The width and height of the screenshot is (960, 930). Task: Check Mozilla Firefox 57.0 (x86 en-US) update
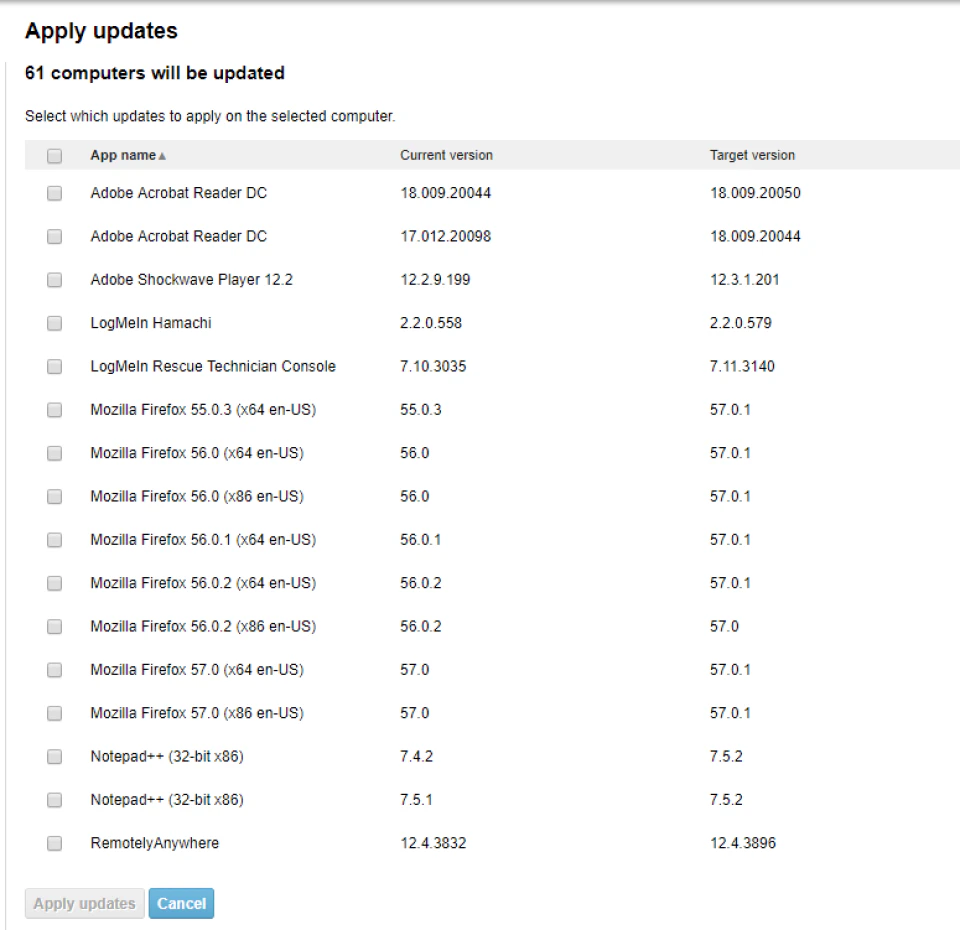pos(55,713)
